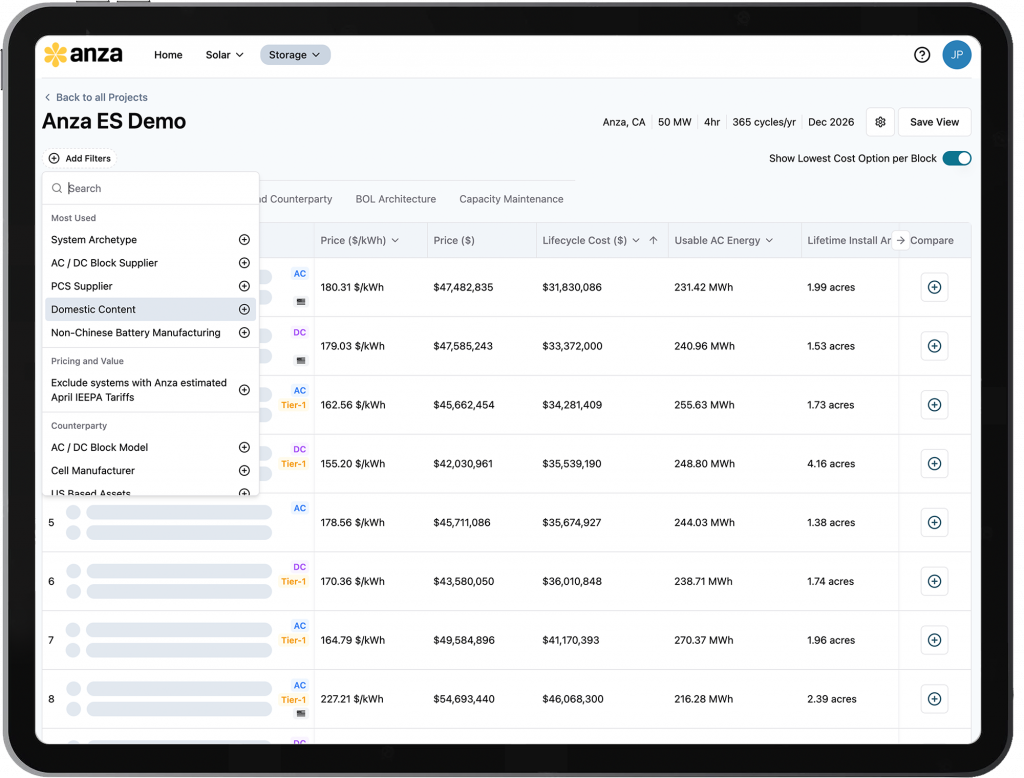Image resolution: width=1024 pixels, height=778 pixels.
Task: Select System Archetype filter option
Action: pos(150,240)
